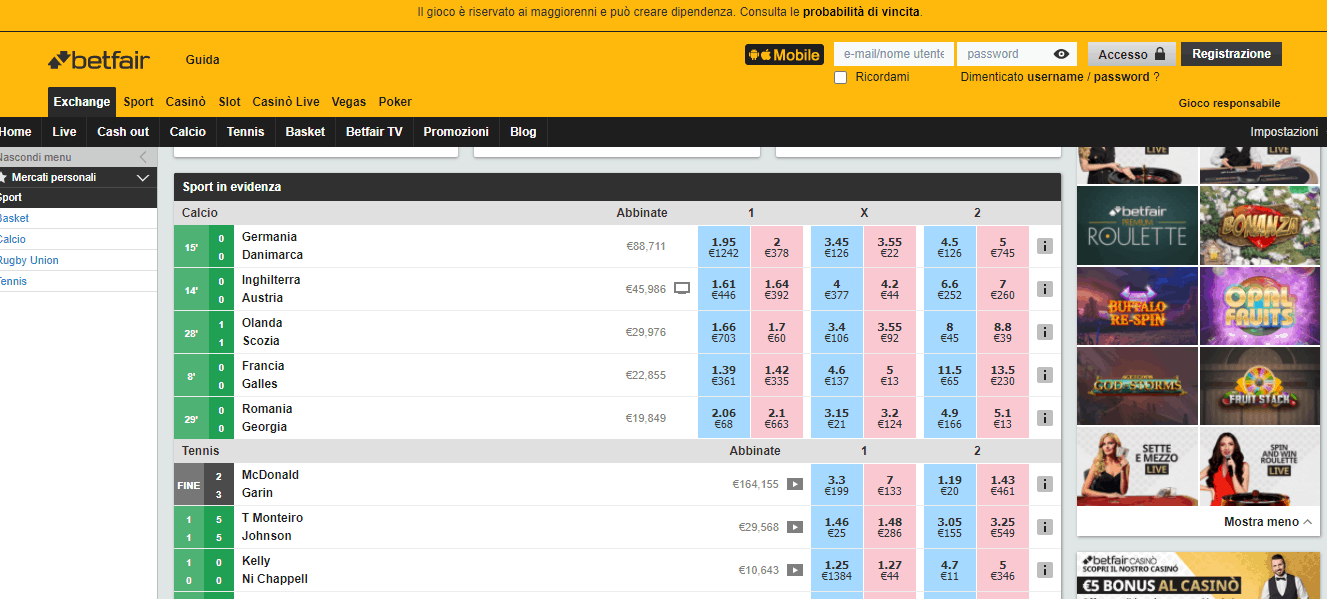The height and width of the screenshot is (599, 1327).
Task: Play live video for T Monteiro Johnson
Action: 795,527
